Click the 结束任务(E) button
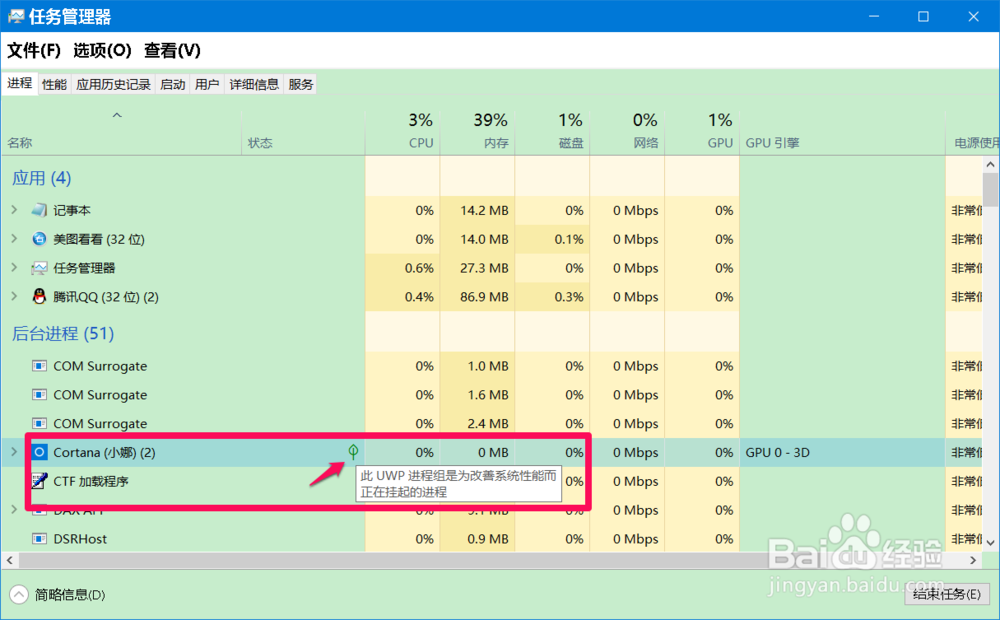The image size is (1000, 620). click(x=946, y=594)
